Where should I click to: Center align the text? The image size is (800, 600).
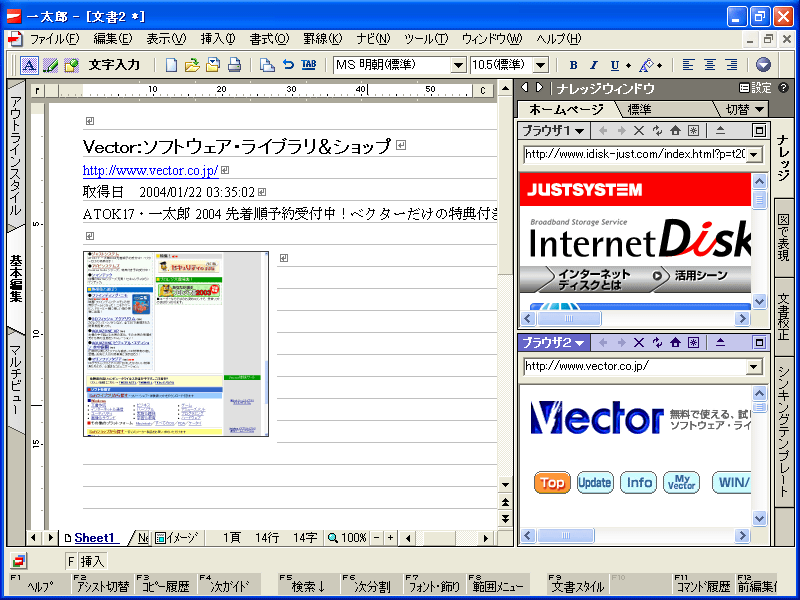[x=709, y=65]
